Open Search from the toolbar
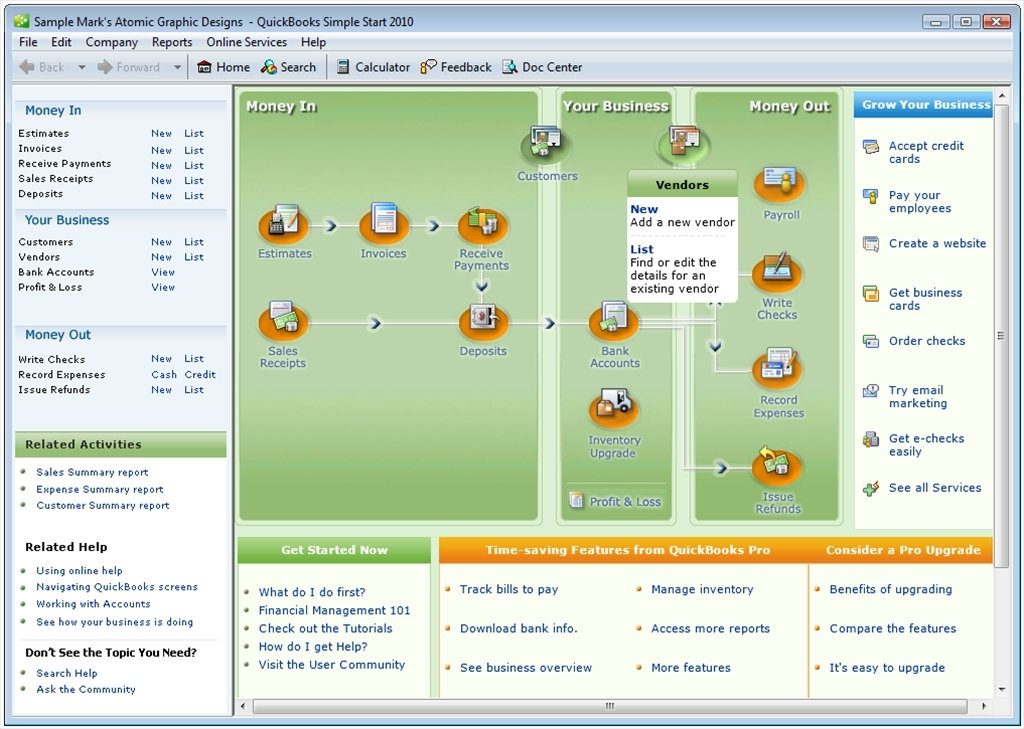This screenshot has height=729, width=1024. pyautogui.click(x=288, y=67)
